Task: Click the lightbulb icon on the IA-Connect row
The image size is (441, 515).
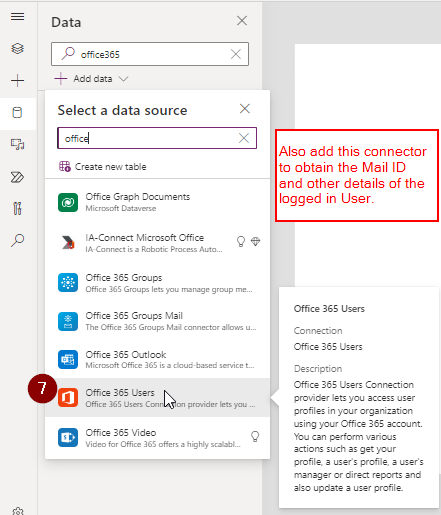Action: point(241,241)
